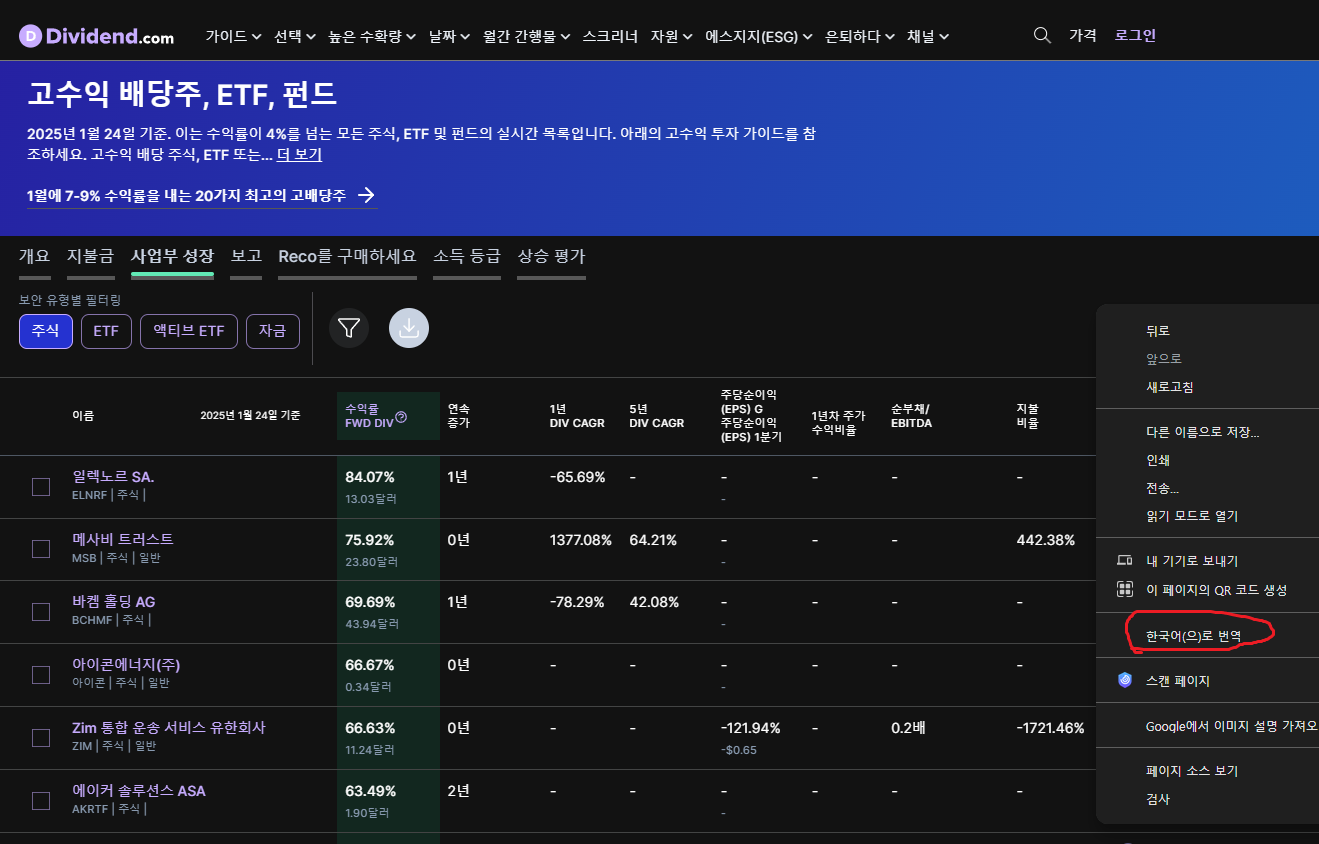Expand the 에스지지(ESG) dropdown
The width and height of the screenshot is (1319, 844).
pos(759,36)
